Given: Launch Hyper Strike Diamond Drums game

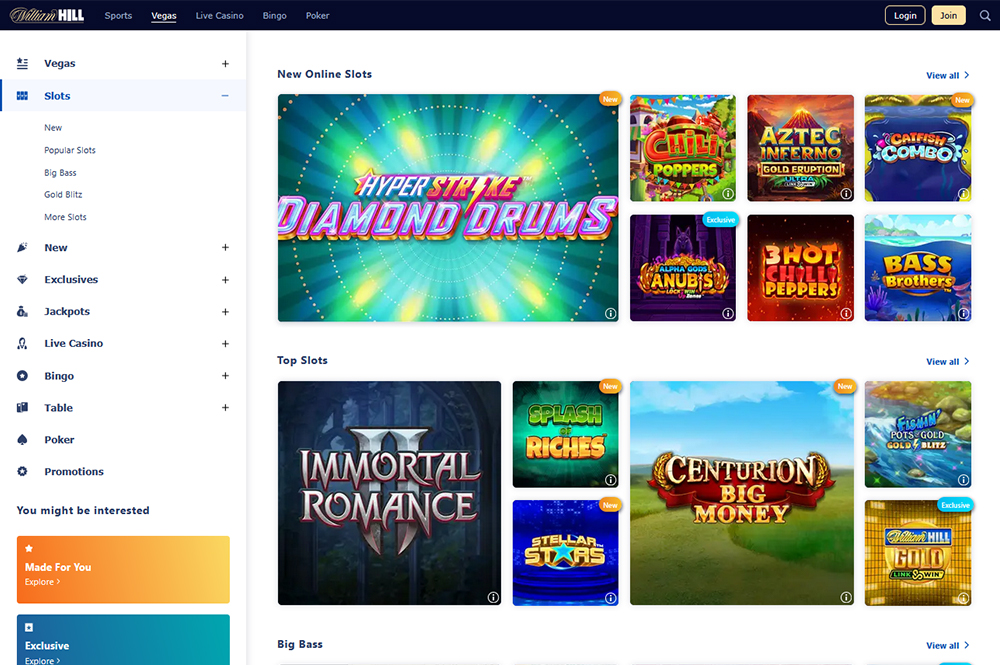Looking at the screenshot, I should click(448, 208).
